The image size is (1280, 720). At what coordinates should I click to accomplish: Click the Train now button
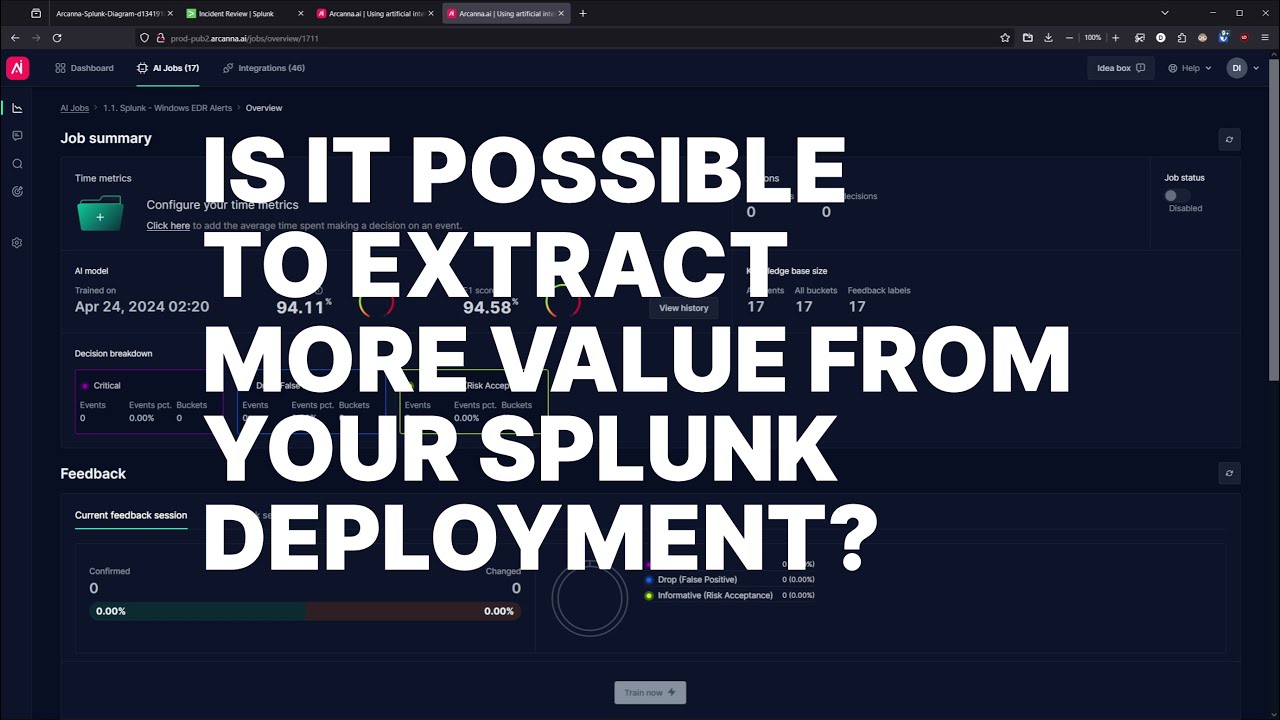click(x=650, y=692)
